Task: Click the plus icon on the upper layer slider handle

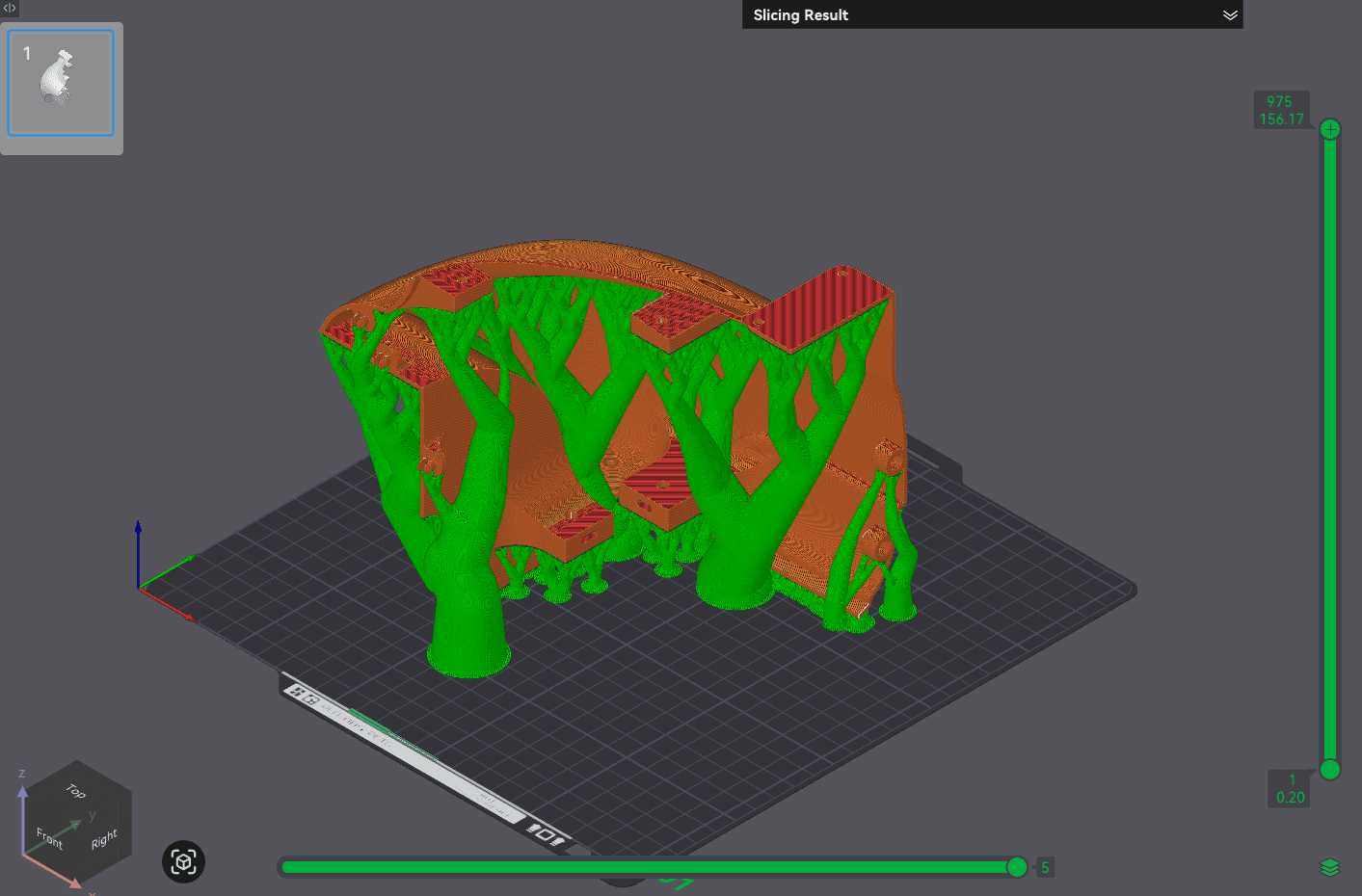Action: (1330, 128)
